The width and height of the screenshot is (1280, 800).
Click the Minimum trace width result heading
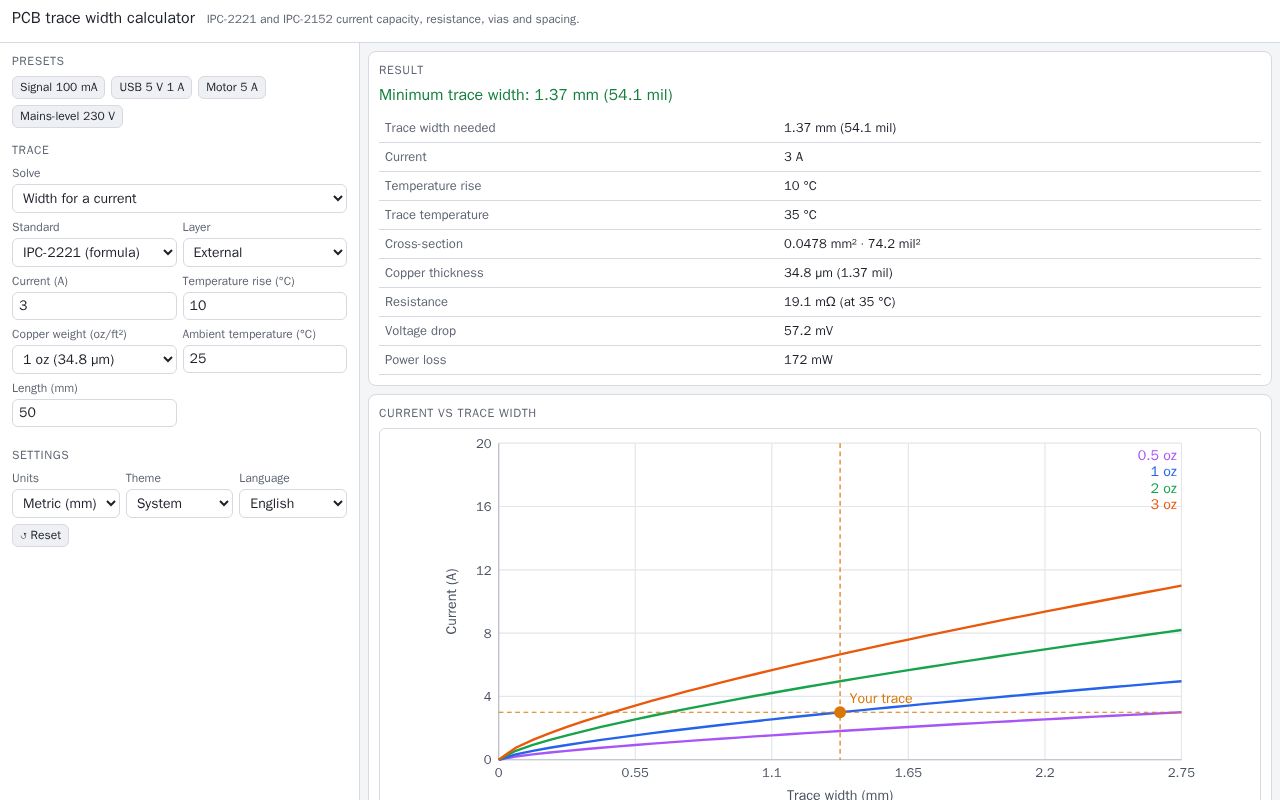pos(526,95)
